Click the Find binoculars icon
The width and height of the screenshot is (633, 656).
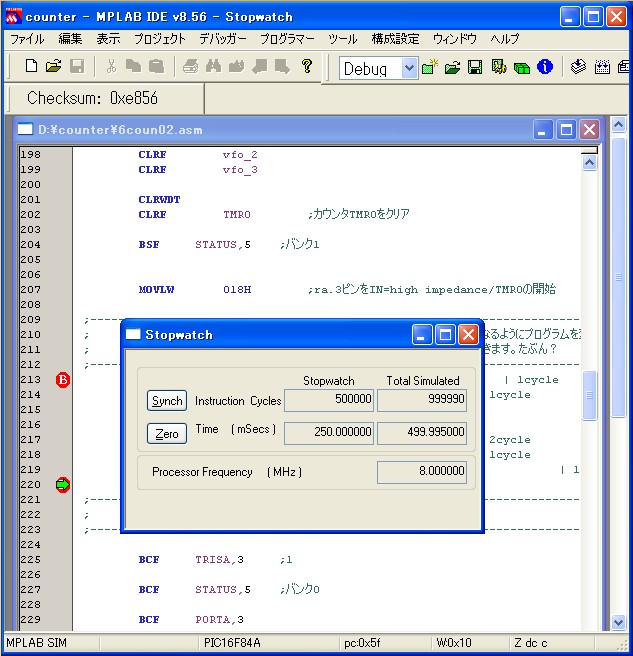coord(213,66)
